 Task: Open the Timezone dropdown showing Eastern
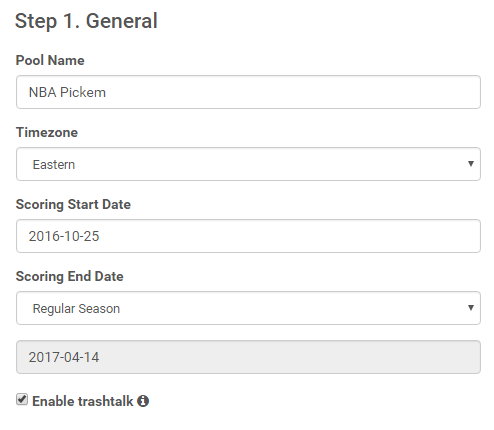click(248, 164)
